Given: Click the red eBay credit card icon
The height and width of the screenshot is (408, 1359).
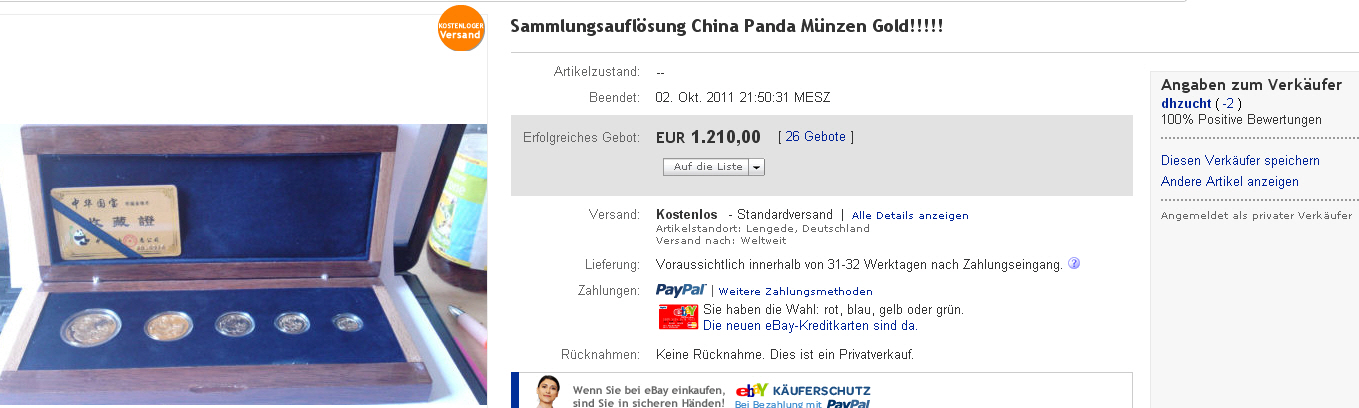Looking at the screenshot, I should click(678, 317).
